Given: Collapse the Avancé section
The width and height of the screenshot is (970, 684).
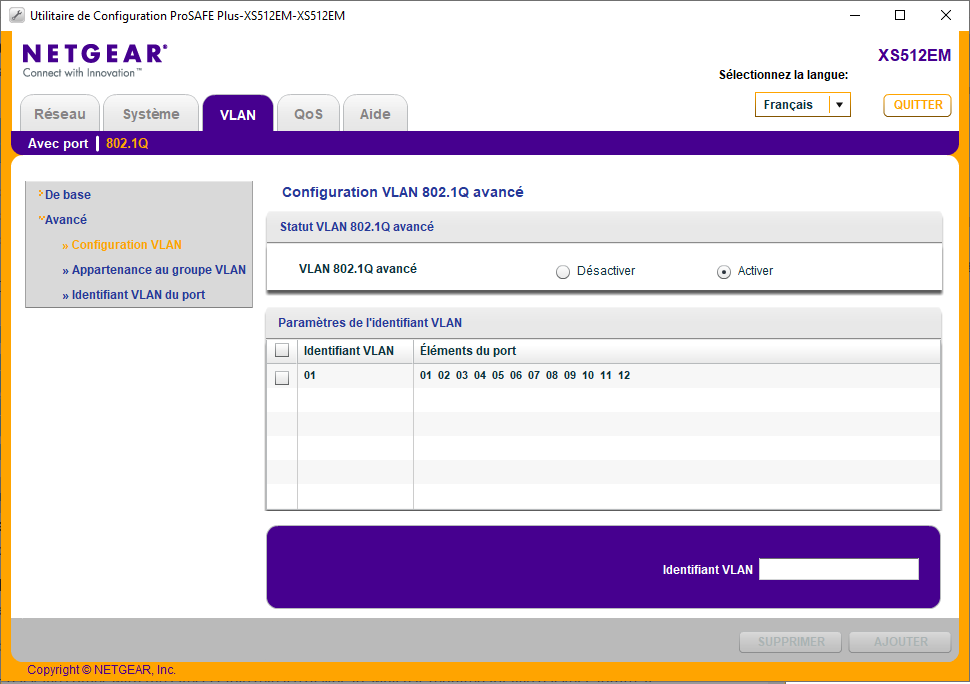Looking at the screenshot, I should coord(65,220).
